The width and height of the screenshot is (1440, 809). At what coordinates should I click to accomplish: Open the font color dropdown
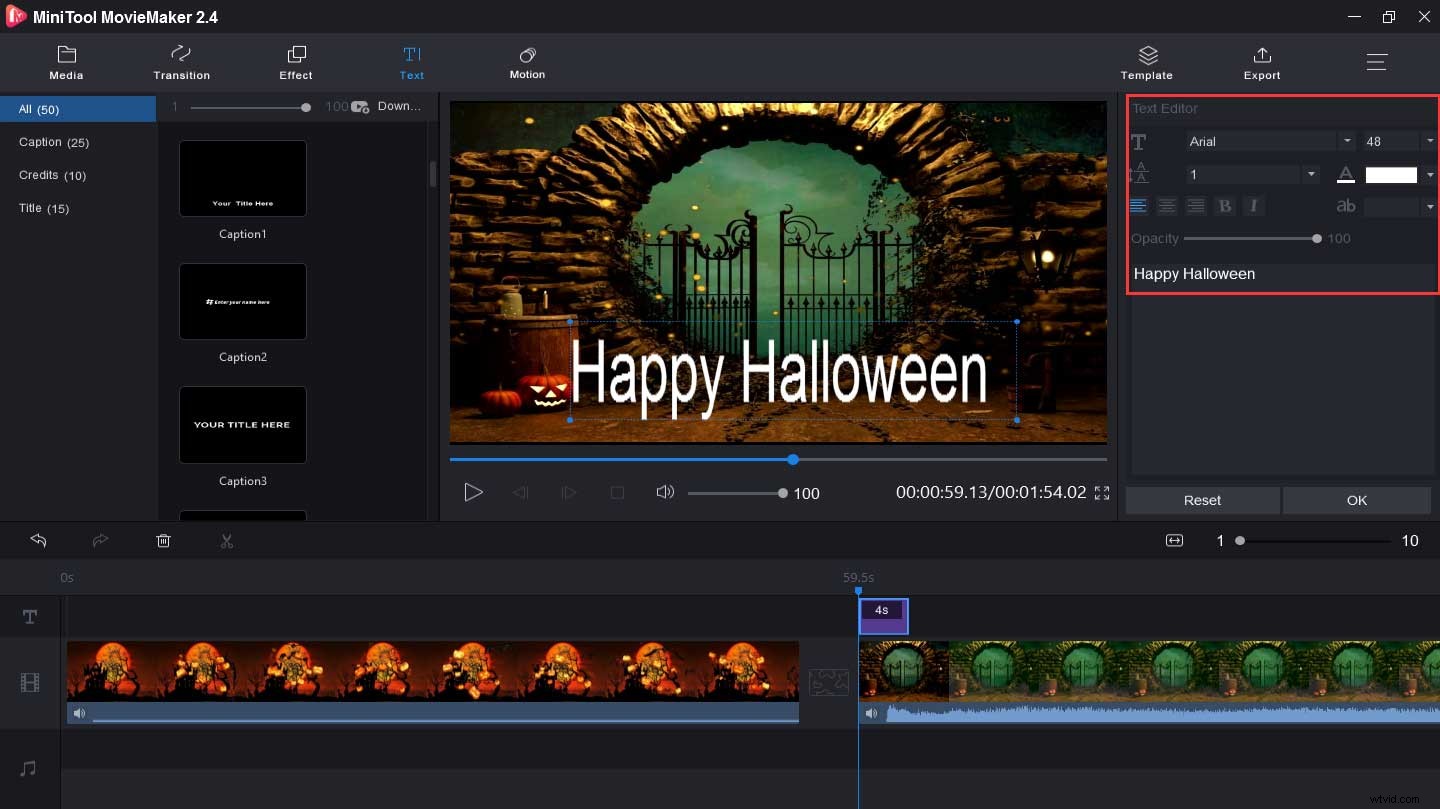1429,174
